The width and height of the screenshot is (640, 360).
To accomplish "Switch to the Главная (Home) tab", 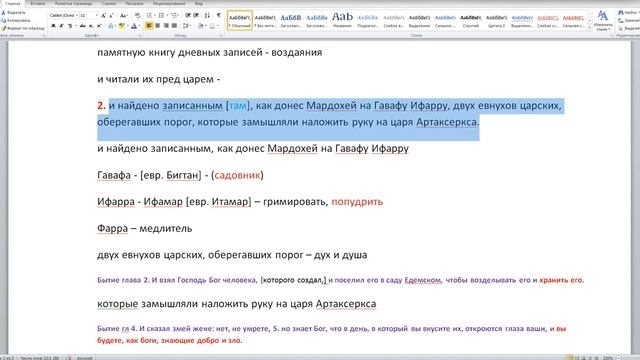I will tap(13, 4).
